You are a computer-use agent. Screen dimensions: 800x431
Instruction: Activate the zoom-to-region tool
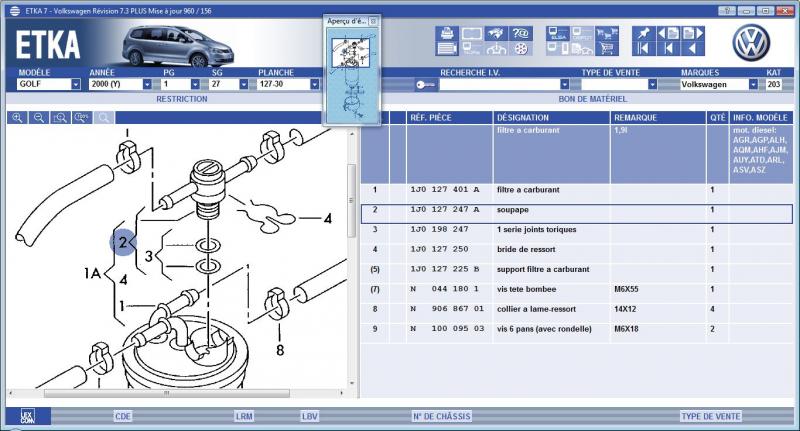point(60,118)
